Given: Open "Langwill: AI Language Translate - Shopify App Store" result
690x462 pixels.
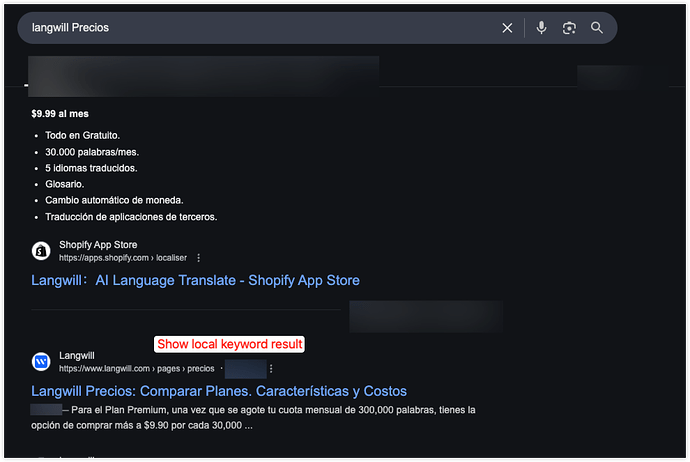Looking at the screenshot, I should (195, 280).
